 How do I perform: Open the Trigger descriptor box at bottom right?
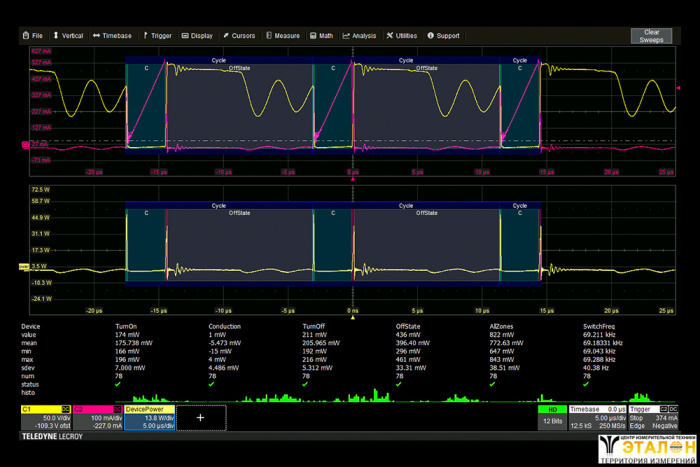pyautogui.click(x=652, y=415)
